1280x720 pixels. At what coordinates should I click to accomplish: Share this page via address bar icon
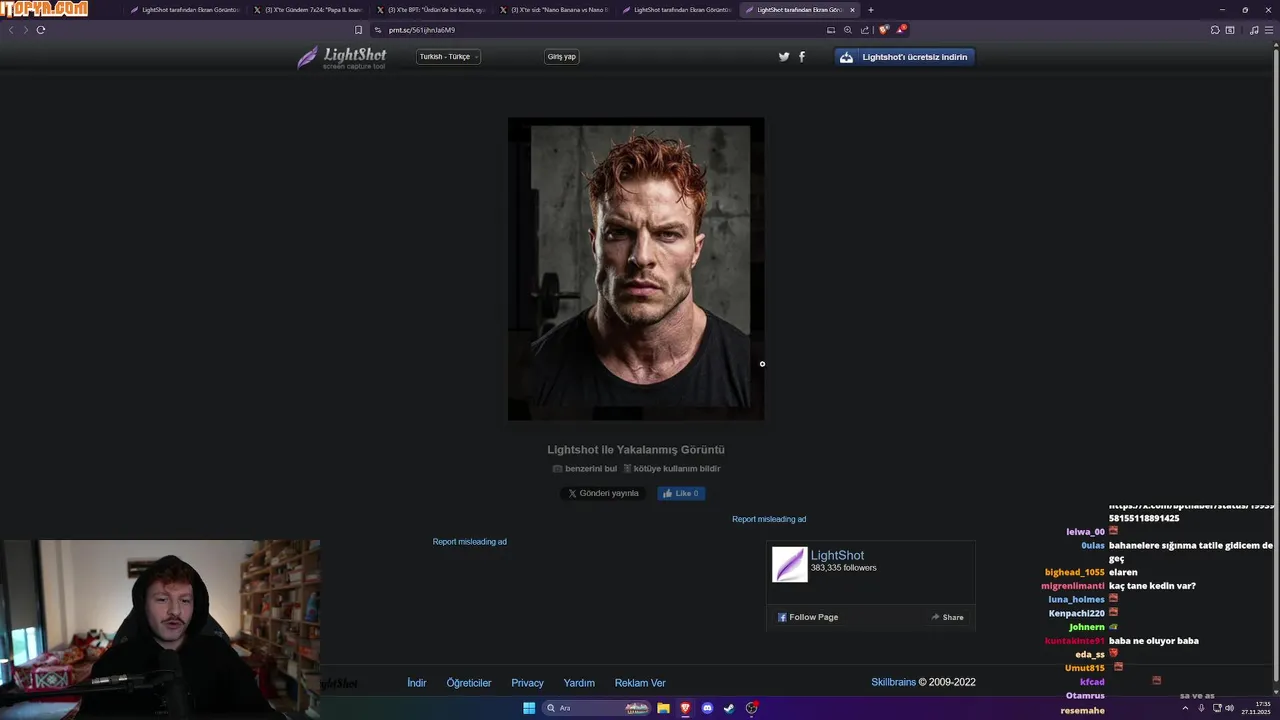click(865, 30)
